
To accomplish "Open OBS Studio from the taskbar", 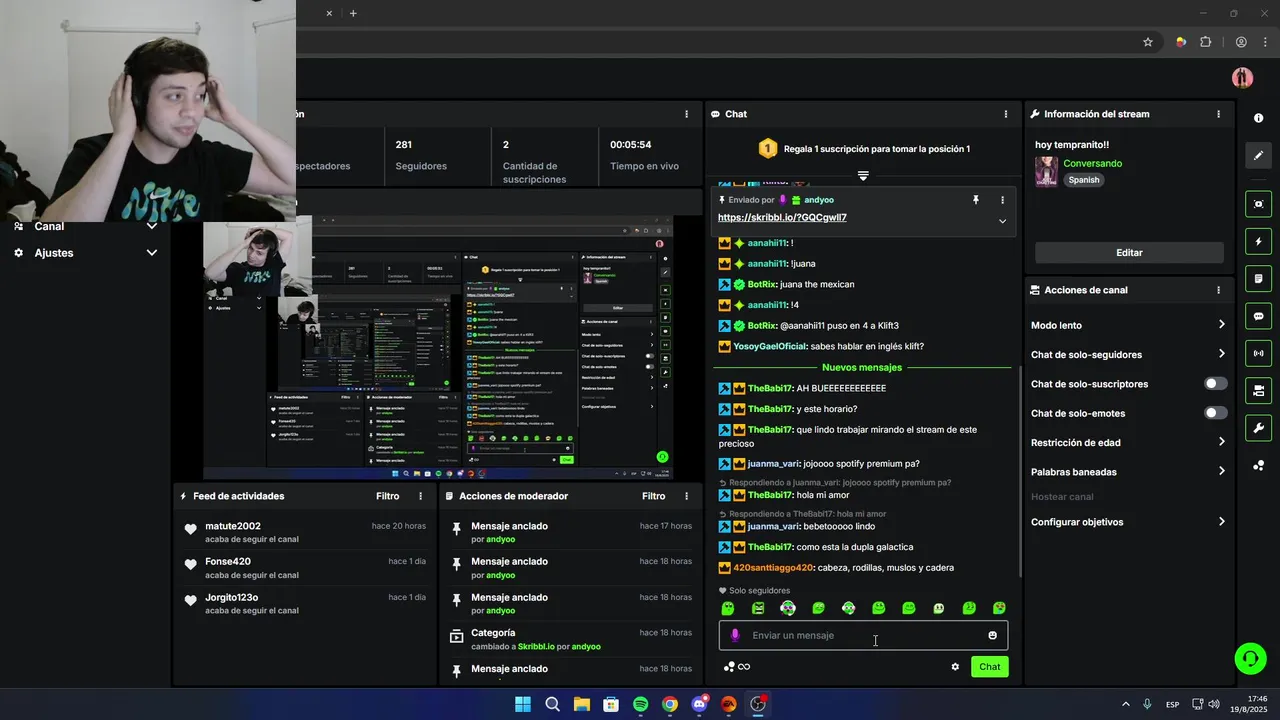I will pyautogui.click(x=758, y=704).
